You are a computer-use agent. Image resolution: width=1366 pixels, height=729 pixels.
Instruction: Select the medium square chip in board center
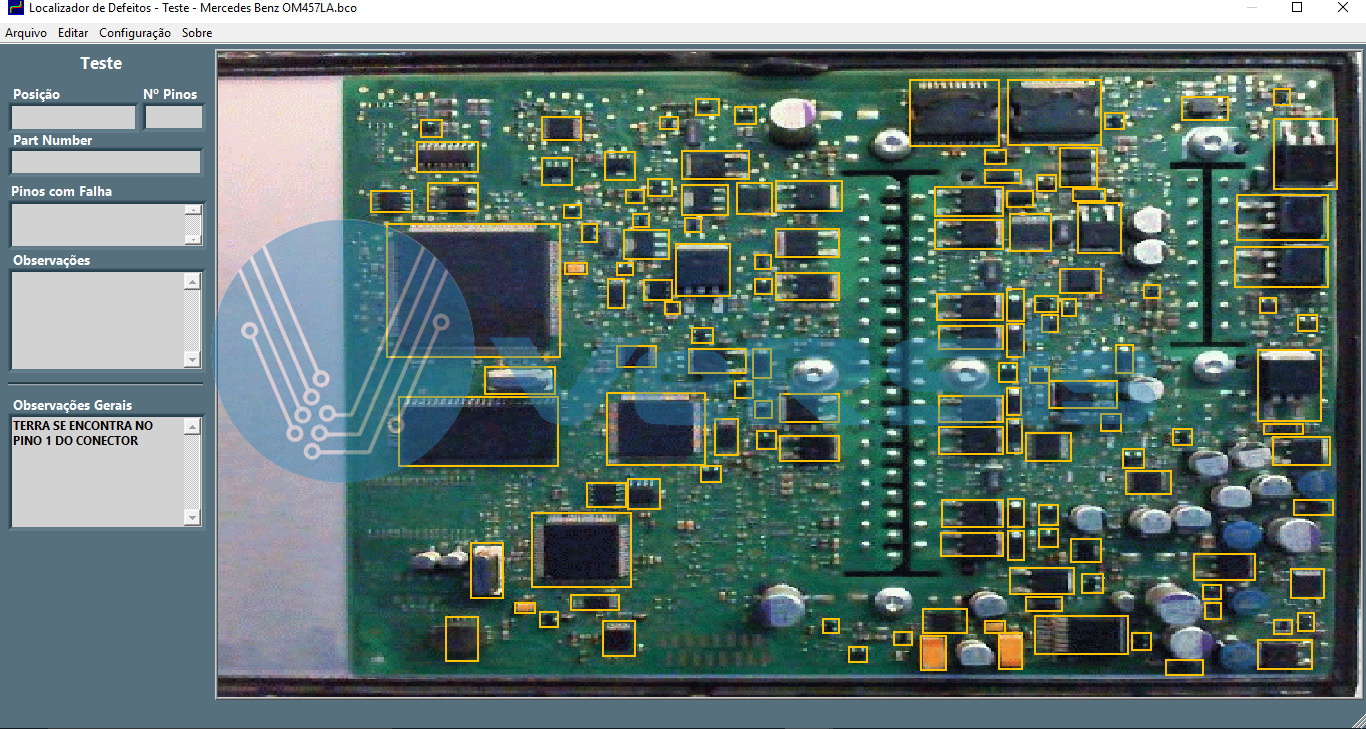point(656,429)
